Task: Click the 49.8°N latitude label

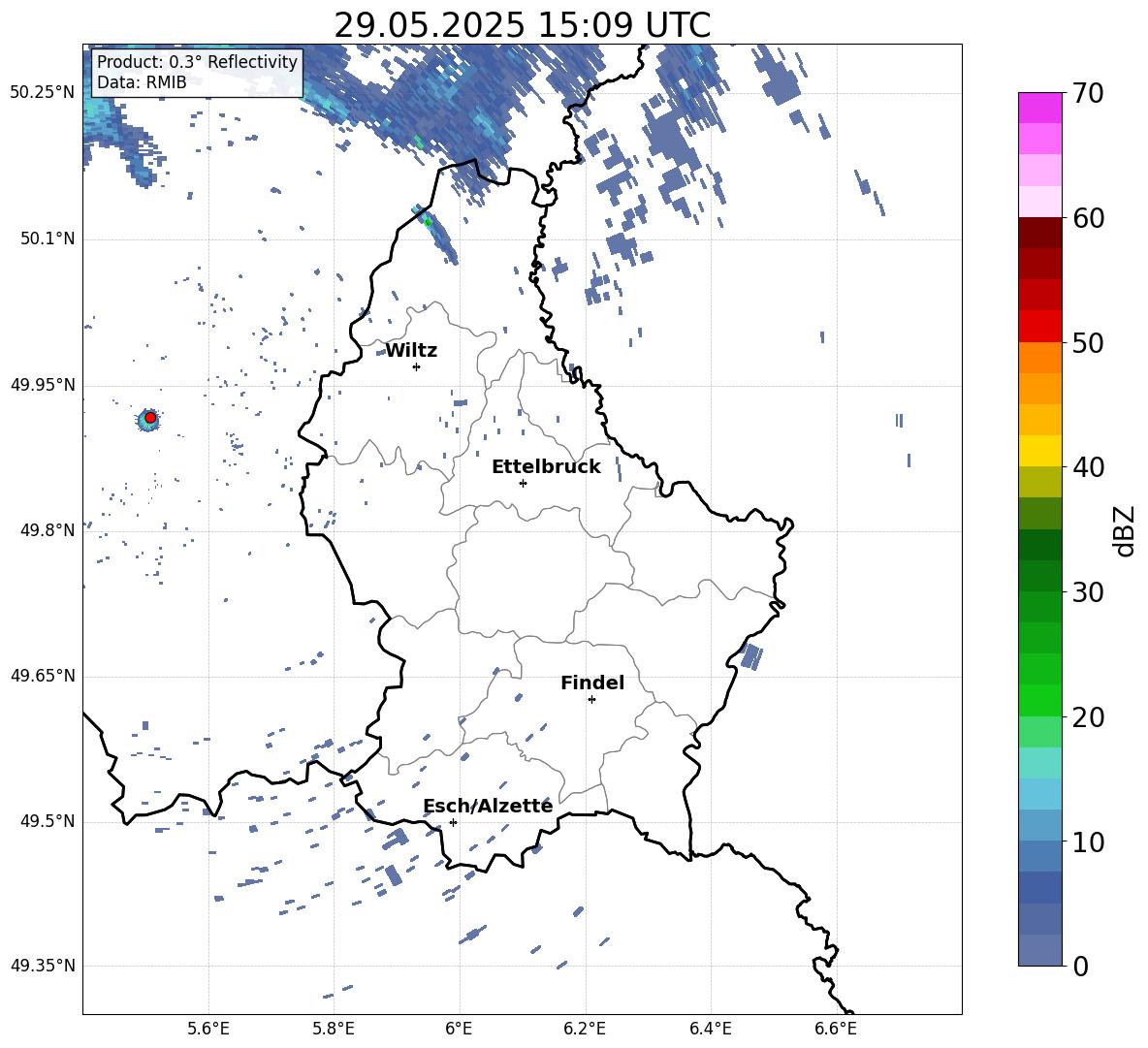Action: click(x=48, y=530)
